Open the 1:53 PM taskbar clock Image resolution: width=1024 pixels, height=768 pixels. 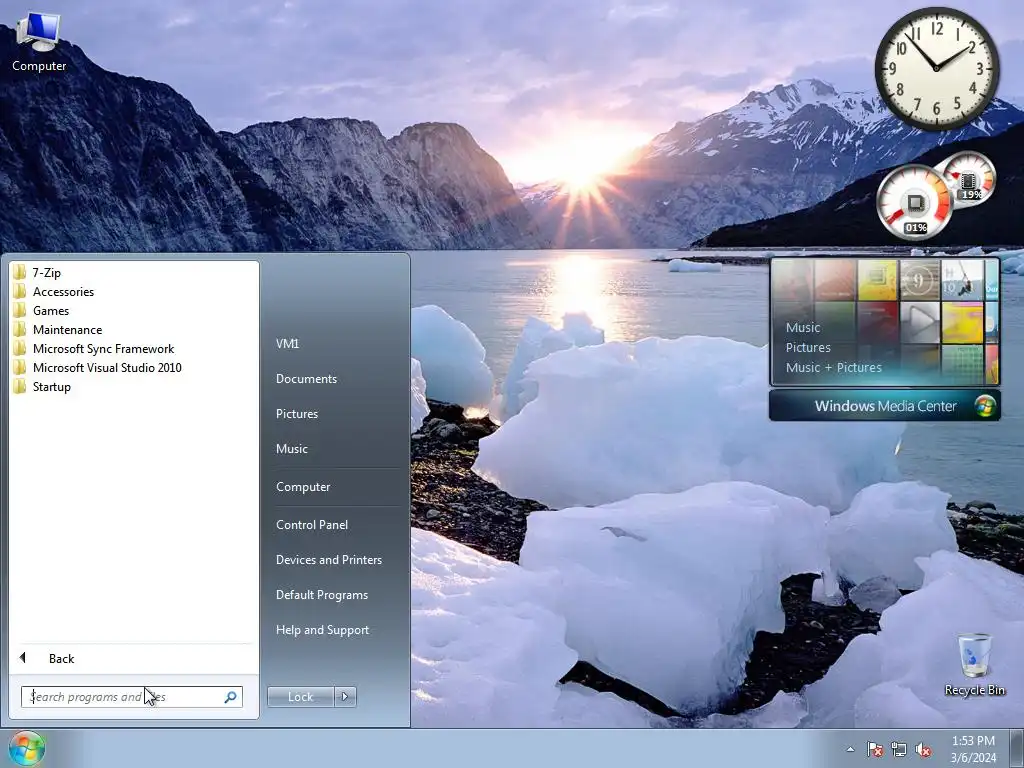[x=973, y=749]
